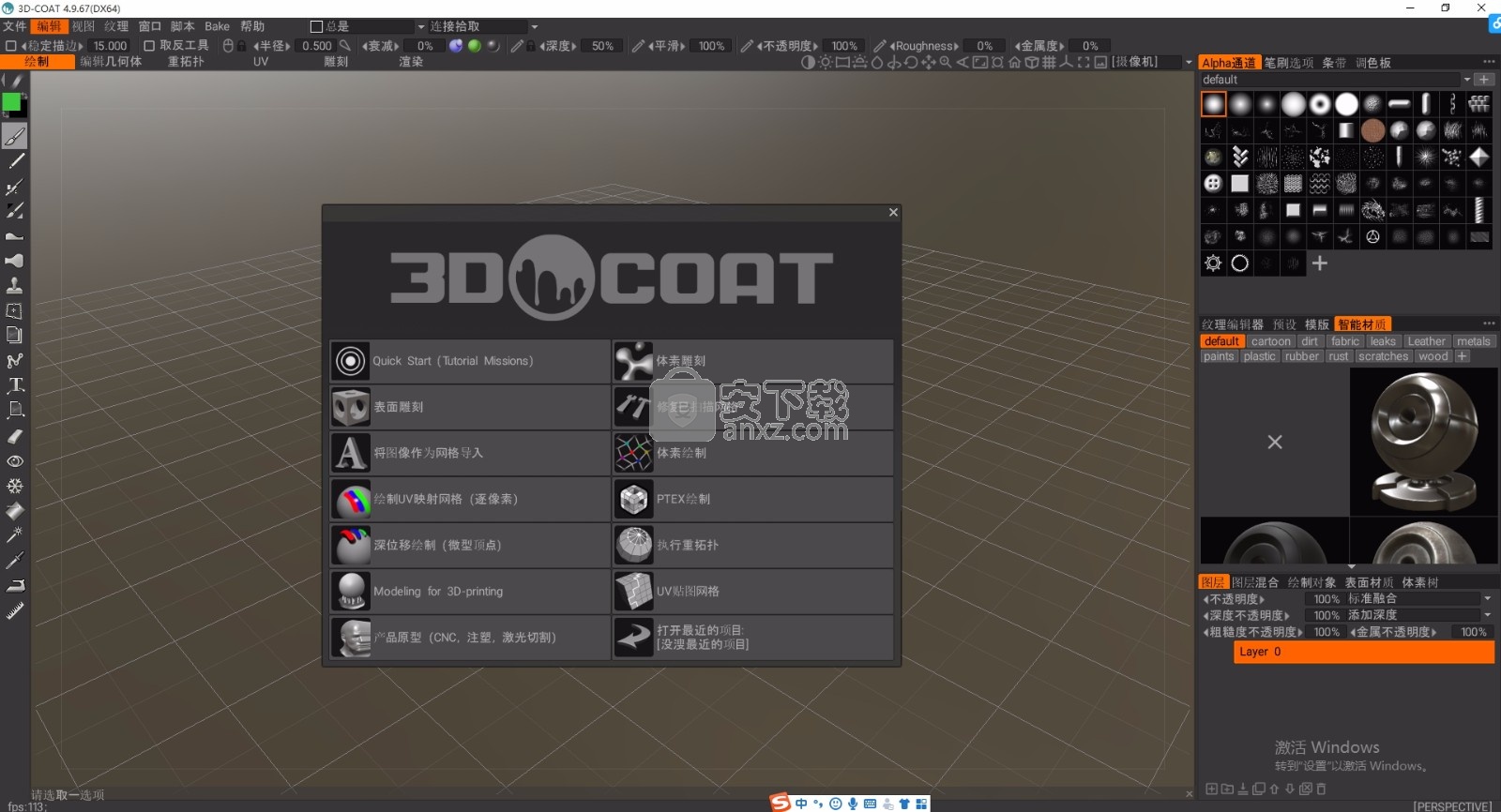1501x812 pixels.
Task: Toggle the lock icon next to 半径
Action: [241, 45]
